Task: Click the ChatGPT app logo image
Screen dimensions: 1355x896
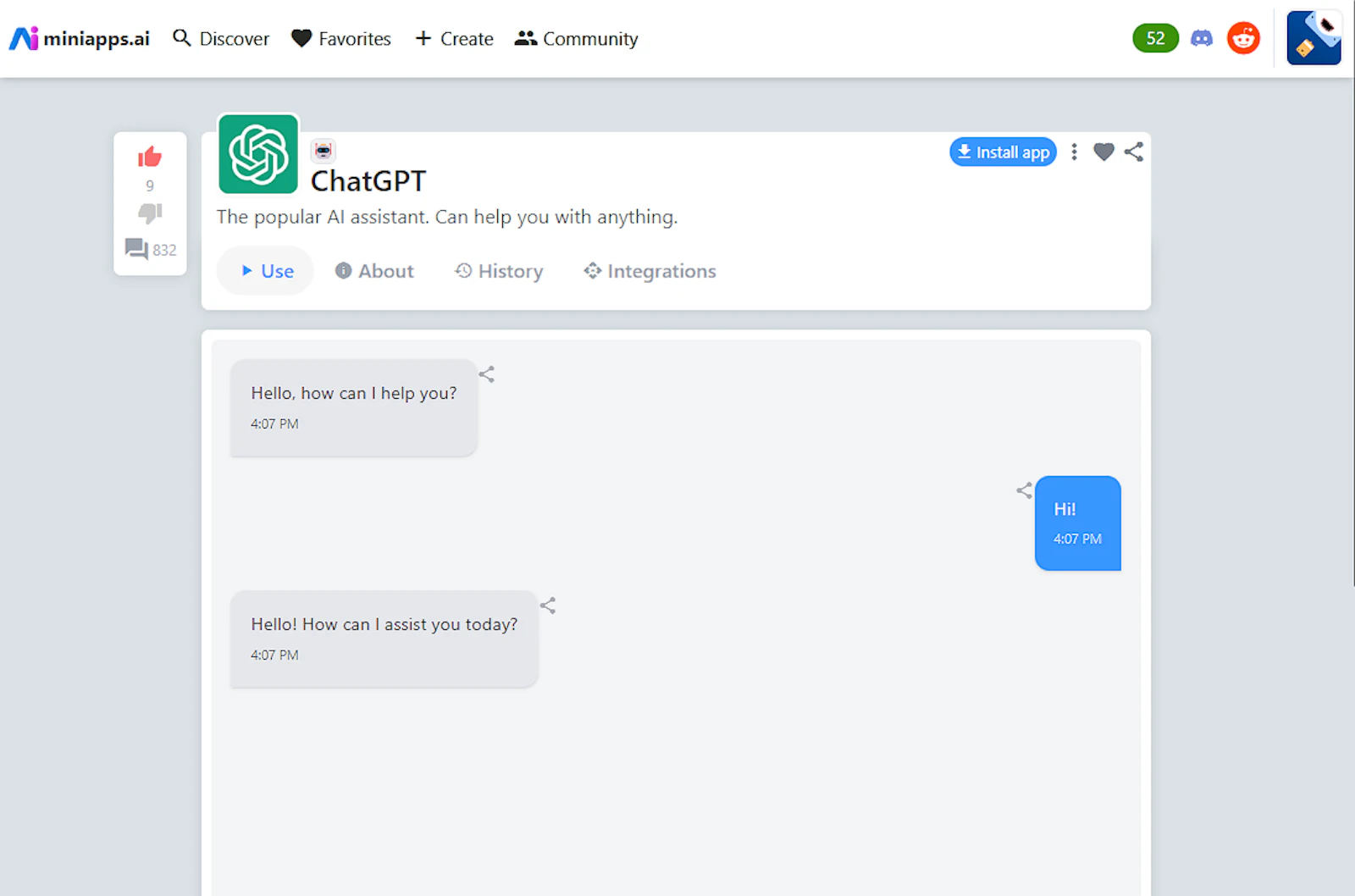Action: [258, 154]
